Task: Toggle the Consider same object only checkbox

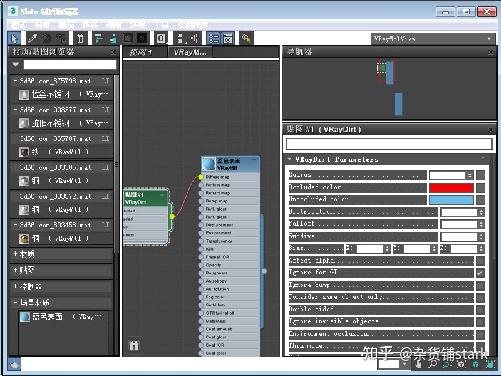Action: (480, 297)
